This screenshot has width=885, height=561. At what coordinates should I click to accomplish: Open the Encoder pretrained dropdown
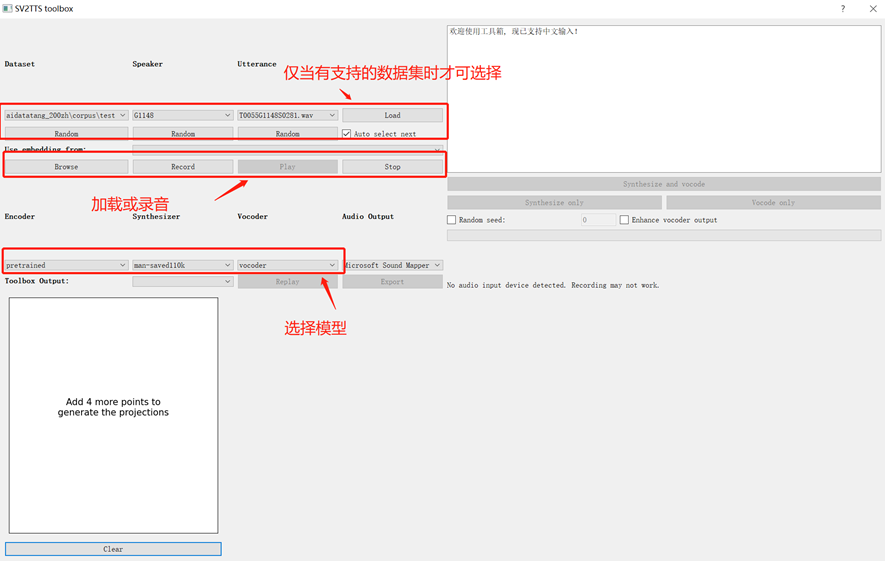click(x=67, y=265)
